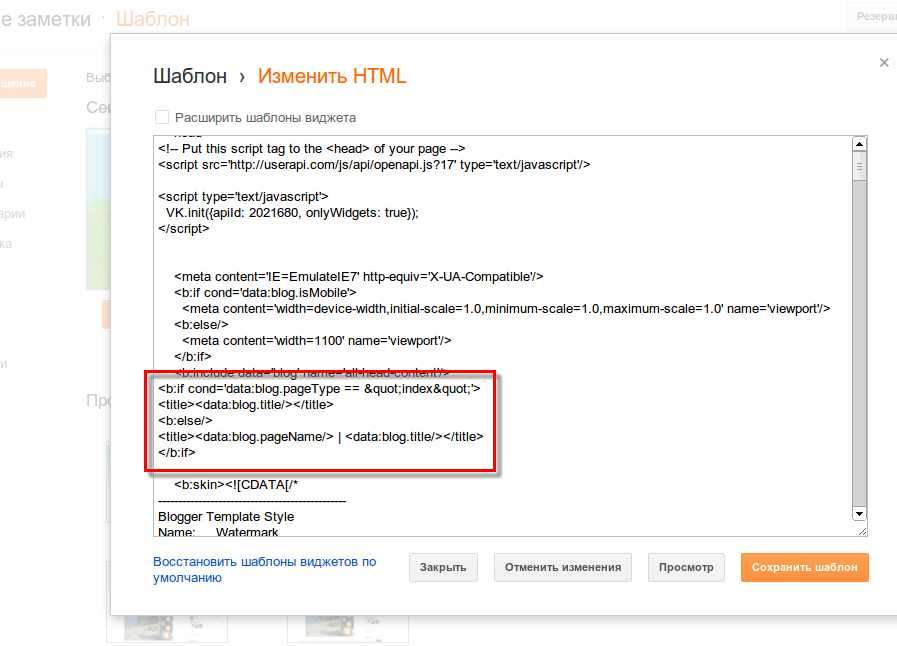Click scrollbar up arrow in code editor
The width and height of the screenshot is (897, 646).
859,144
